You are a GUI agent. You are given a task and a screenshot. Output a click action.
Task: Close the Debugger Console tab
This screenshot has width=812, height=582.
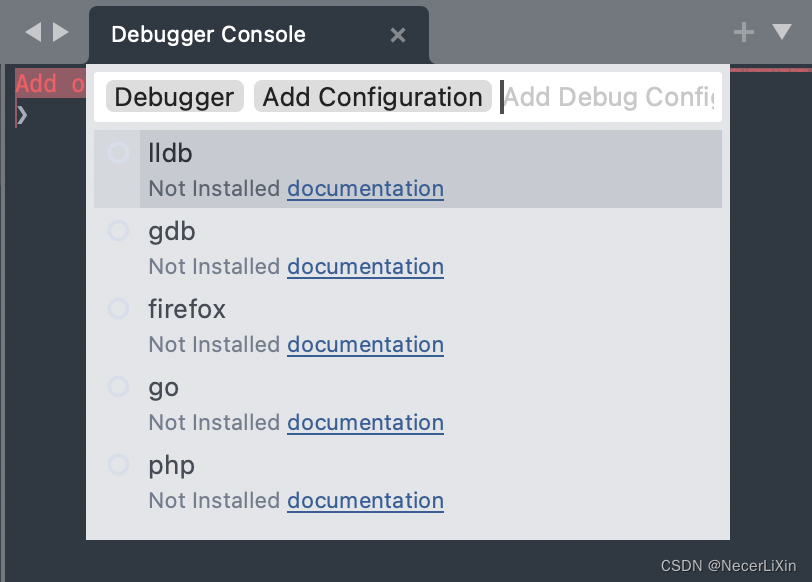coord(398,35)
